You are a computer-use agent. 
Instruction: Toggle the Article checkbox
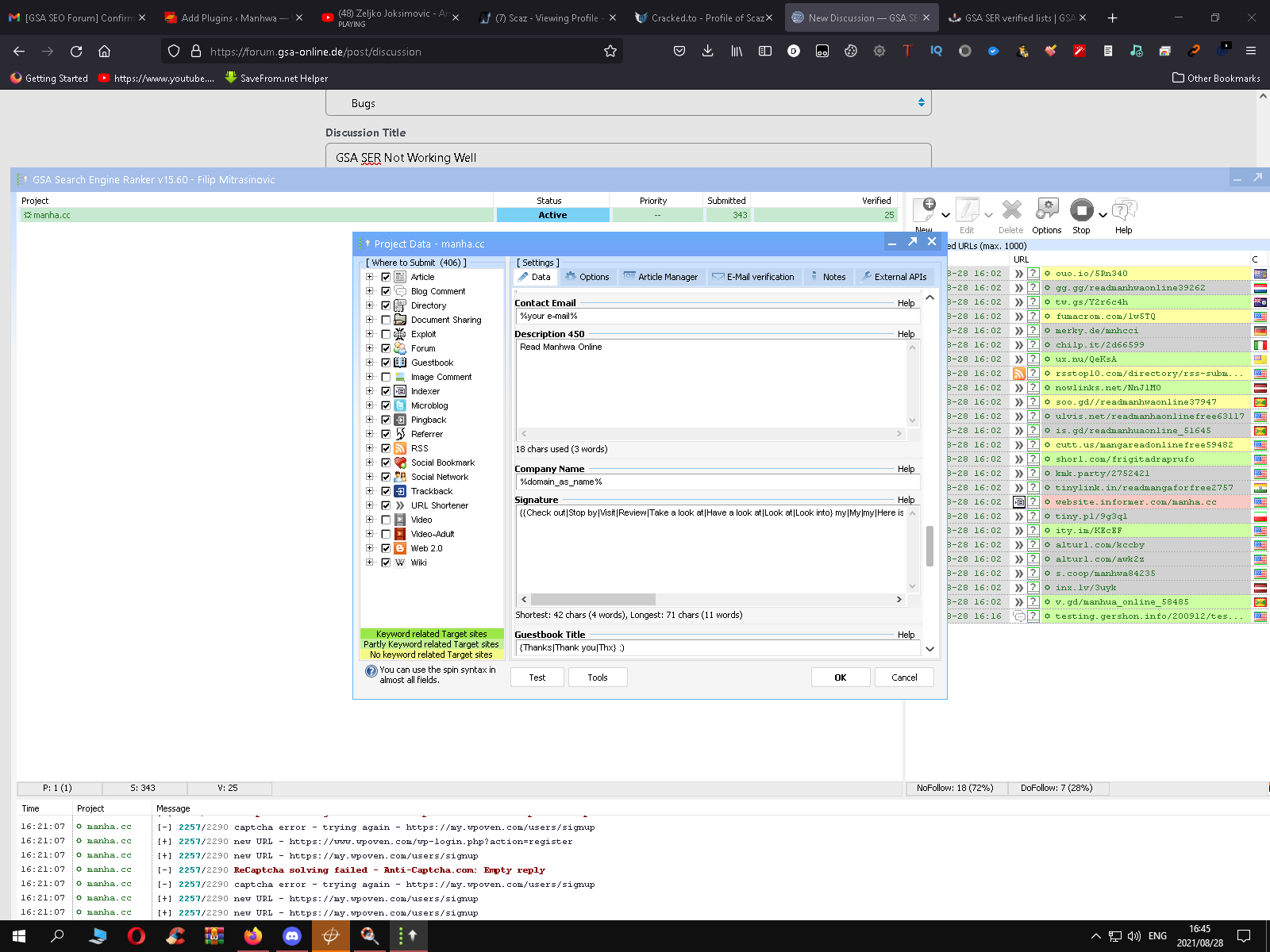click(x=386, y=277)
